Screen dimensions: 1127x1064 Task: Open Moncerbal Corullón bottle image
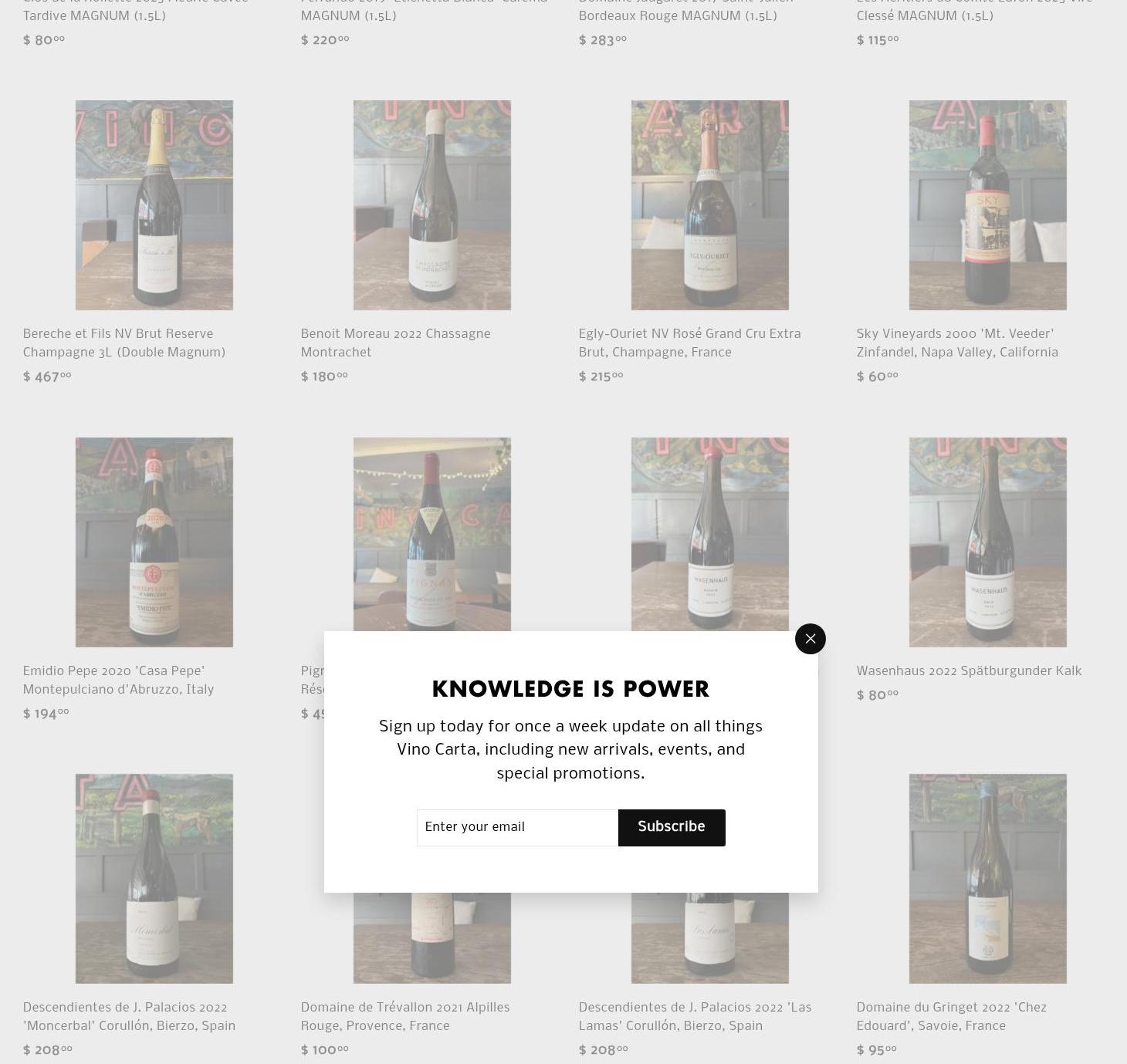154,879
